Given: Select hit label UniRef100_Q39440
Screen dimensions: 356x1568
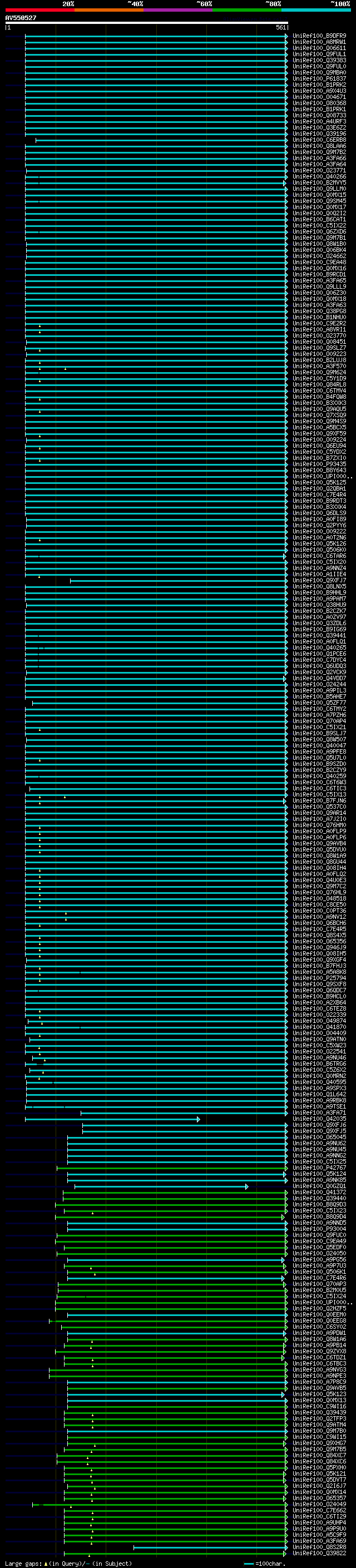Looking at the screenshot, I should [x=319, y=1199].
